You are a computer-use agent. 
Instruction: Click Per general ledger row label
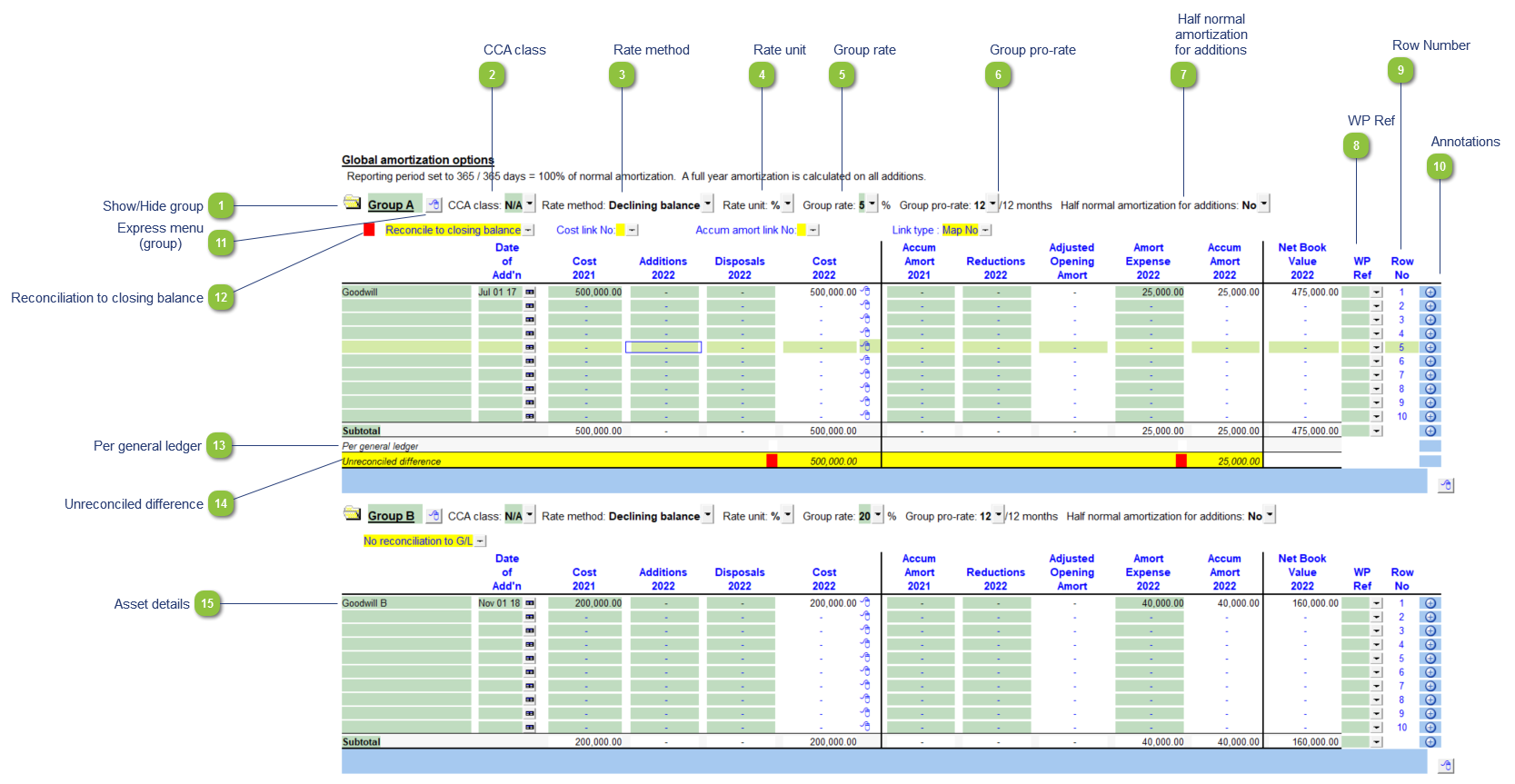380,446
